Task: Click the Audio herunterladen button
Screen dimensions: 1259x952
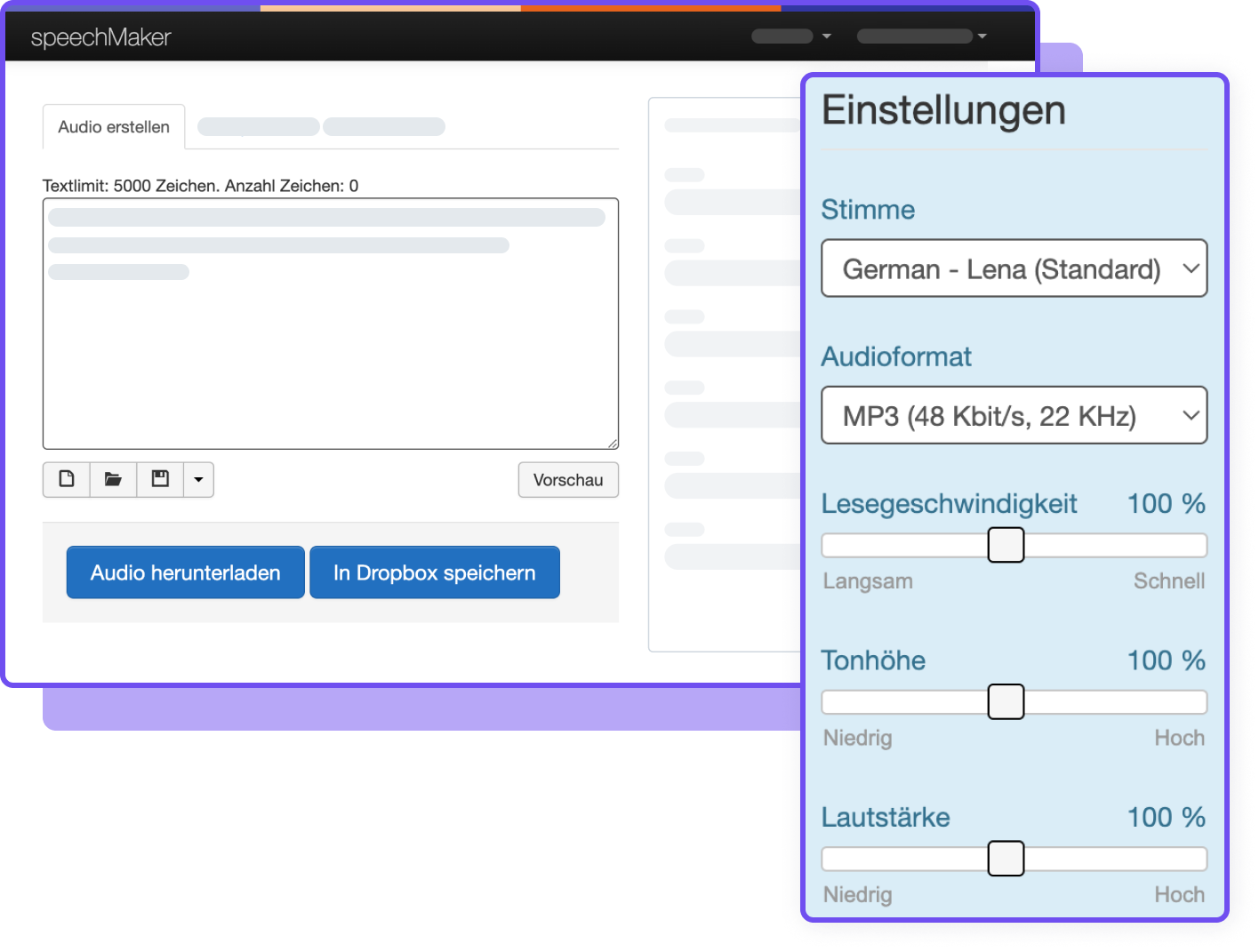Action: pyautogui.click(x=185, y=572)
